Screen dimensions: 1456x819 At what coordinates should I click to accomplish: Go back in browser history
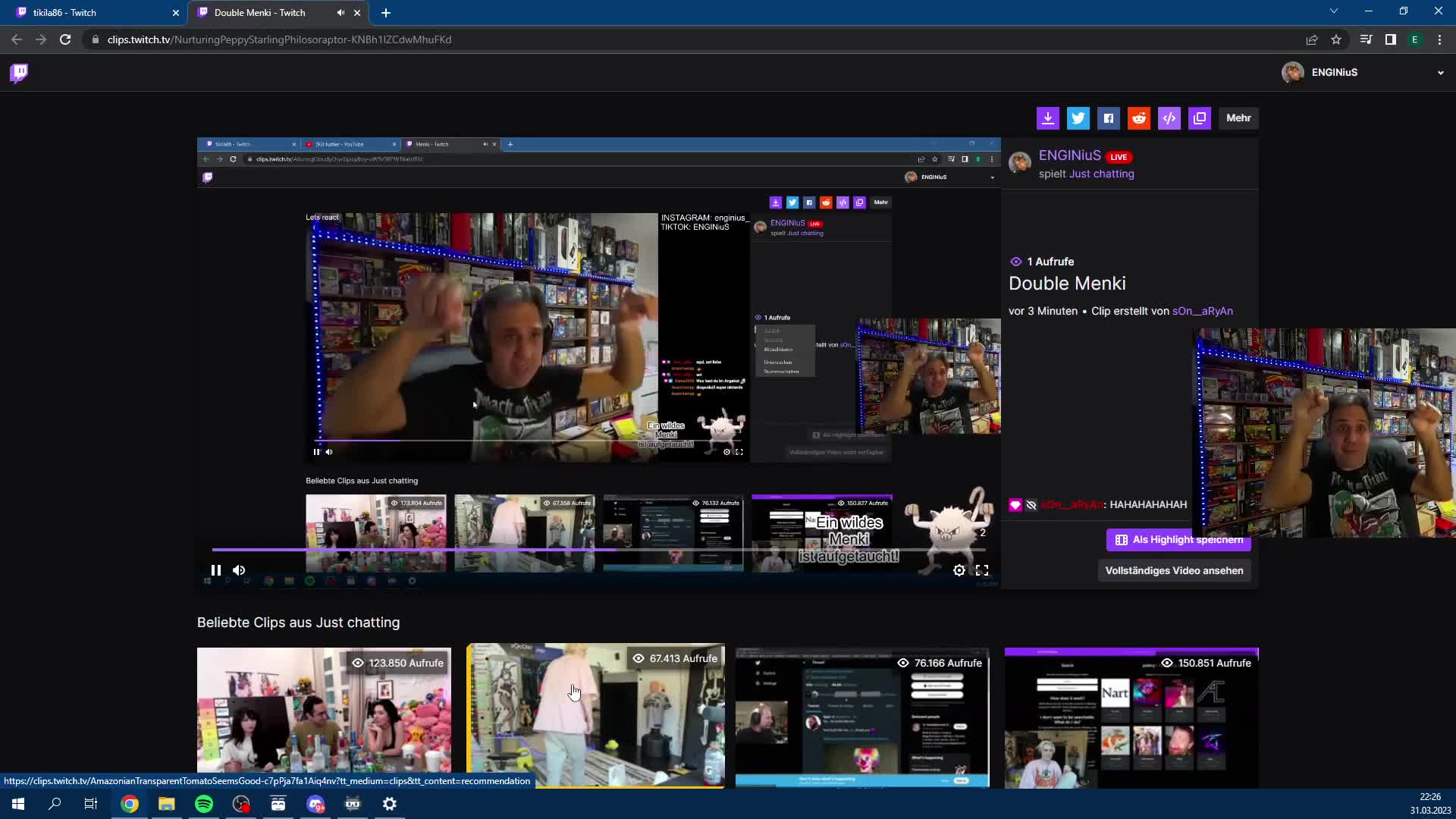click(x=17, y=39)
